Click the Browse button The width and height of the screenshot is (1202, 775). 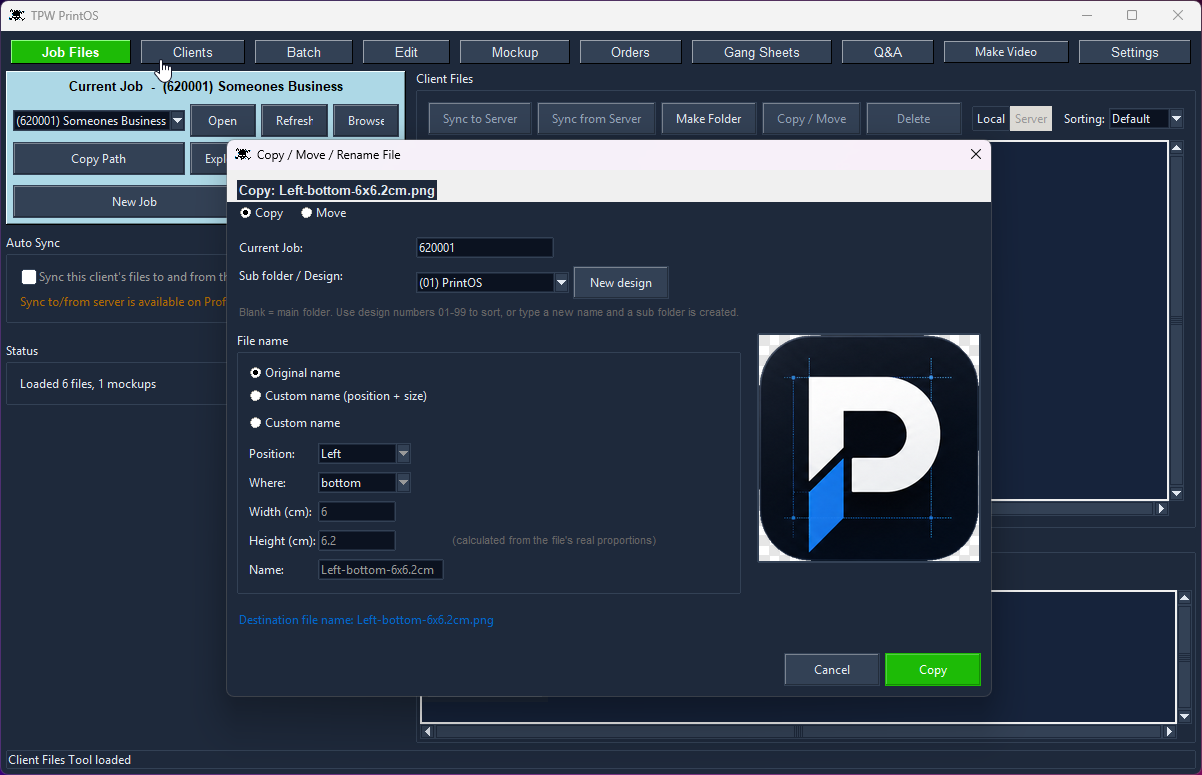[x=366, y=121]
